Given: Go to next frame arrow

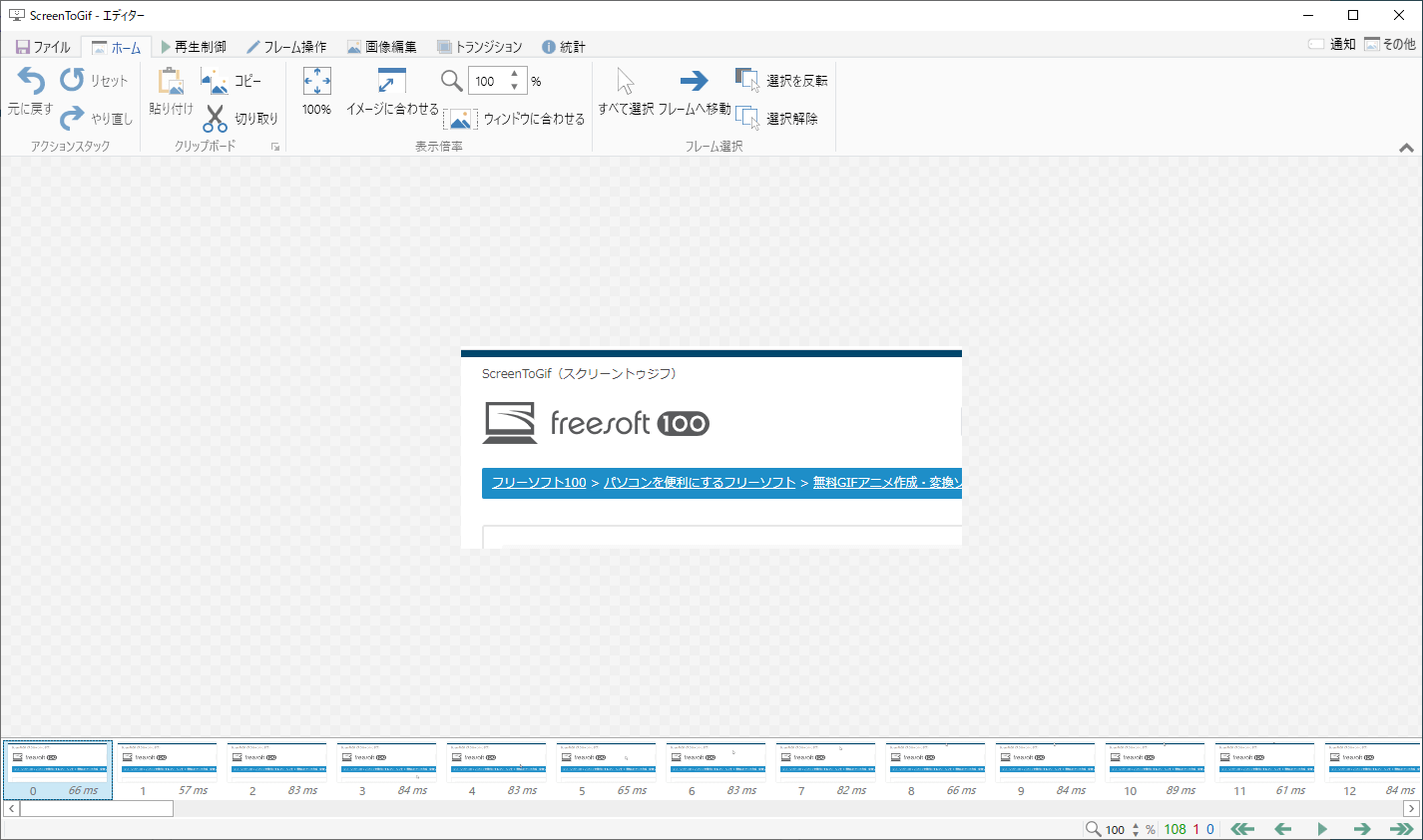Looking at the screenshot, I should [1362, 829].
